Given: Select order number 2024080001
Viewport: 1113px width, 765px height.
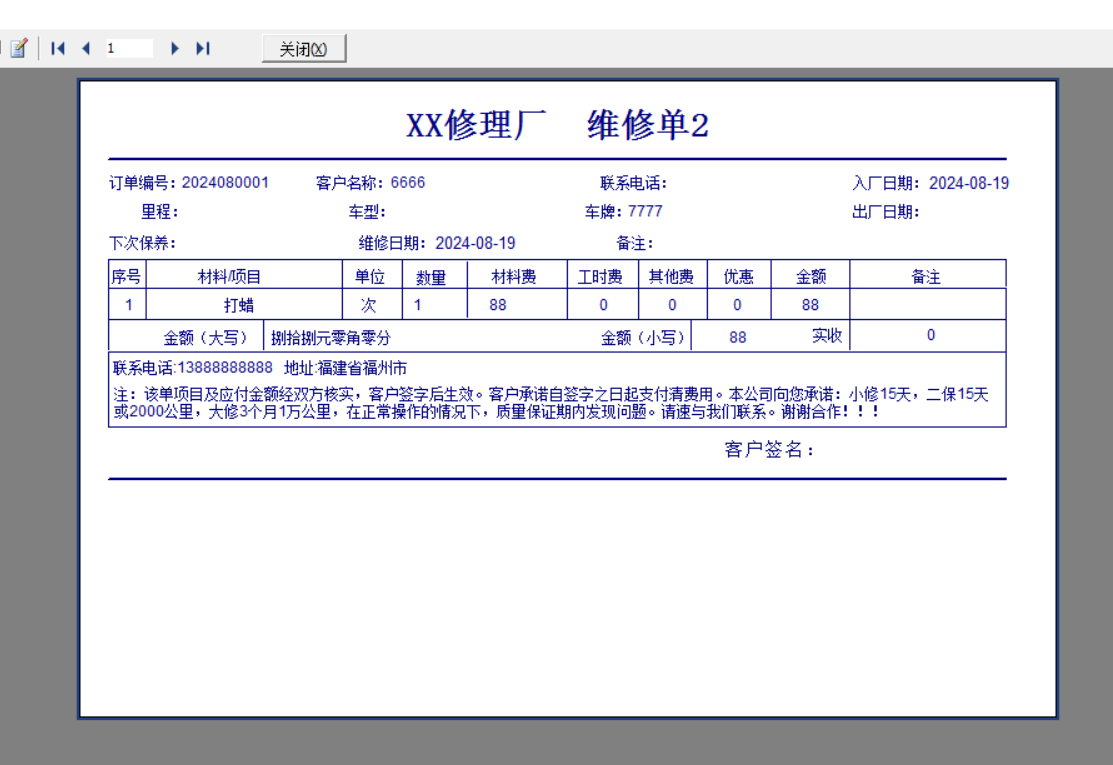Looking at the screenshot, I should [225, 182].
